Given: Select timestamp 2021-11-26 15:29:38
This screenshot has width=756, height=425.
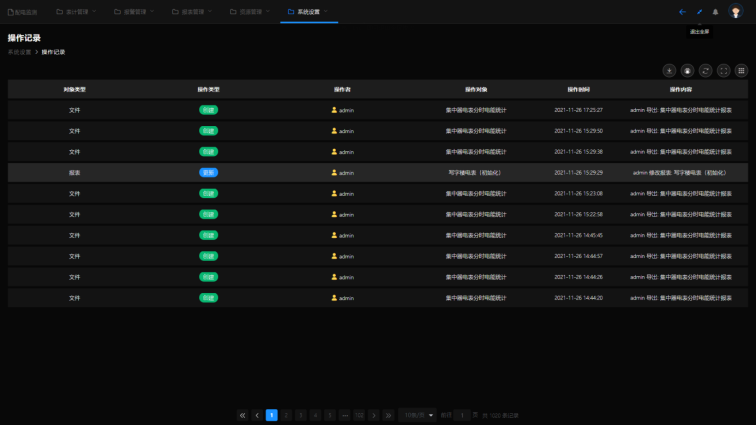Looking at the screenshot, I should tap(578, 152).
